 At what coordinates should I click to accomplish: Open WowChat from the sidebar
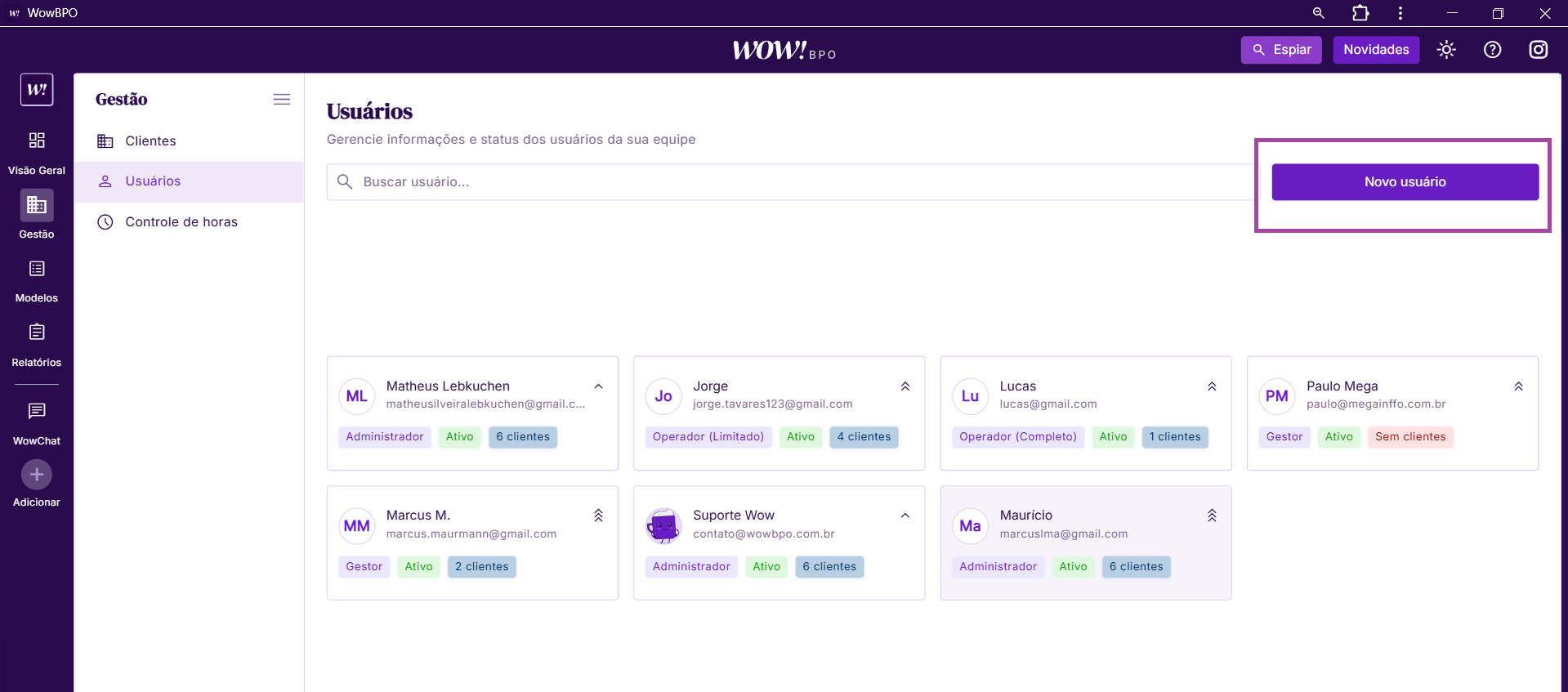point(37,411)
